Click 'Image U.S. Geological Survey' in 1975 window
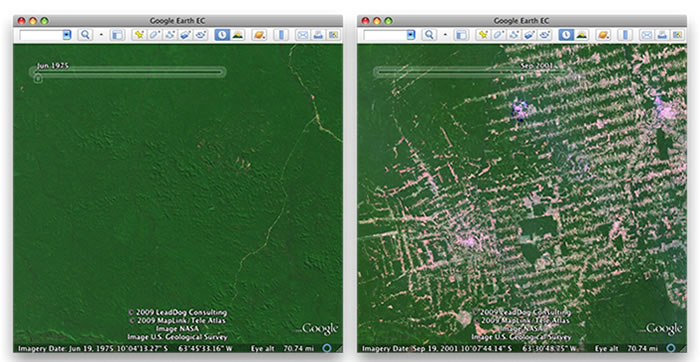The width and height of the screenshot is (700, 362). (x=177, y=337)
